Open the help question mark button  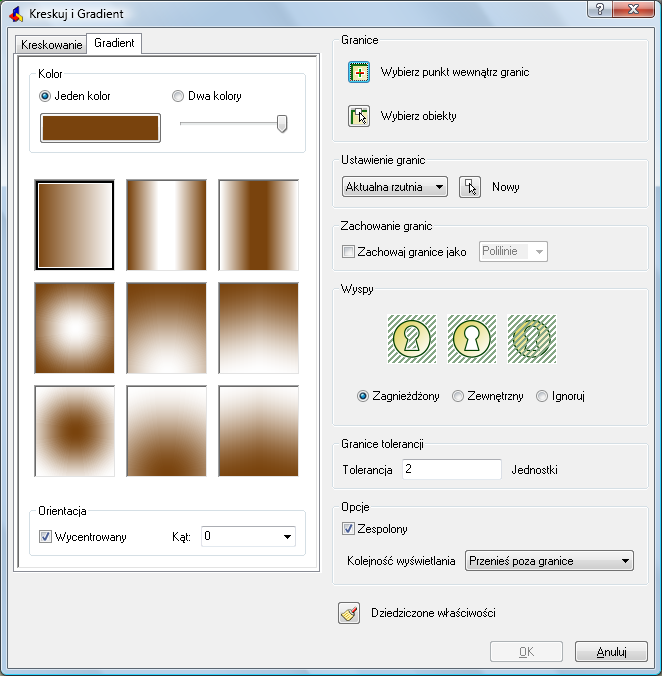[600, 9]
